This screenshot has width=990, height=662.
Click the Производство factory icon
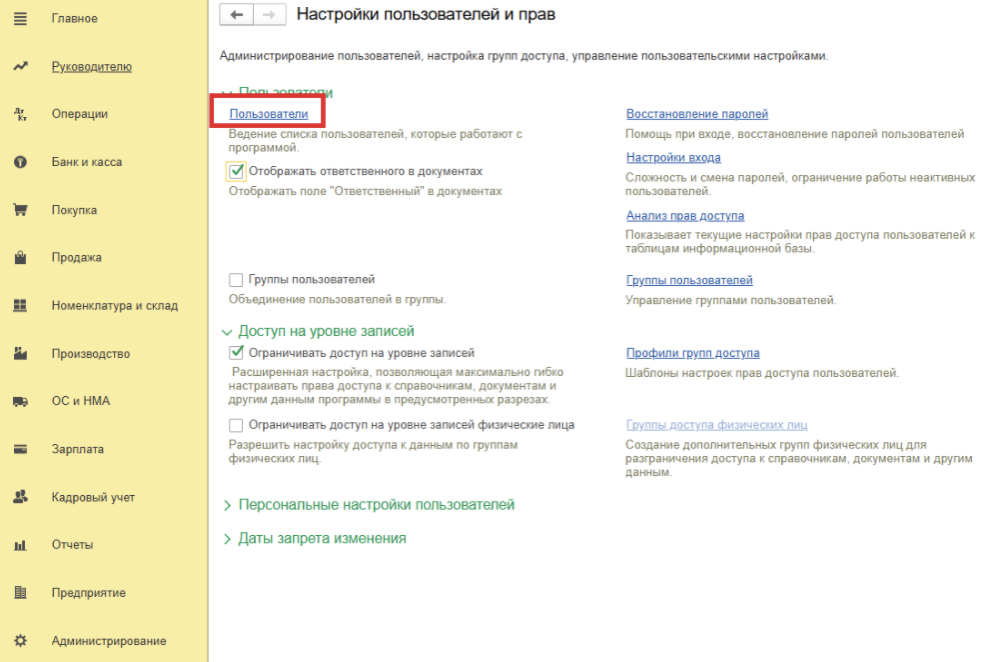point(20,354)
